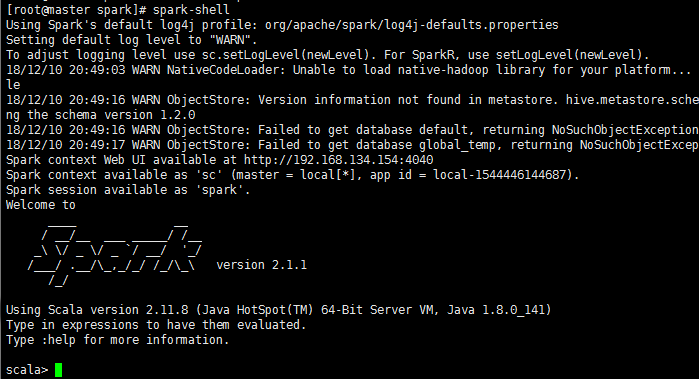Screen dimensions: 699x379
Task: Click the 'Welcome to' line
Action: [x=41, y=205]
